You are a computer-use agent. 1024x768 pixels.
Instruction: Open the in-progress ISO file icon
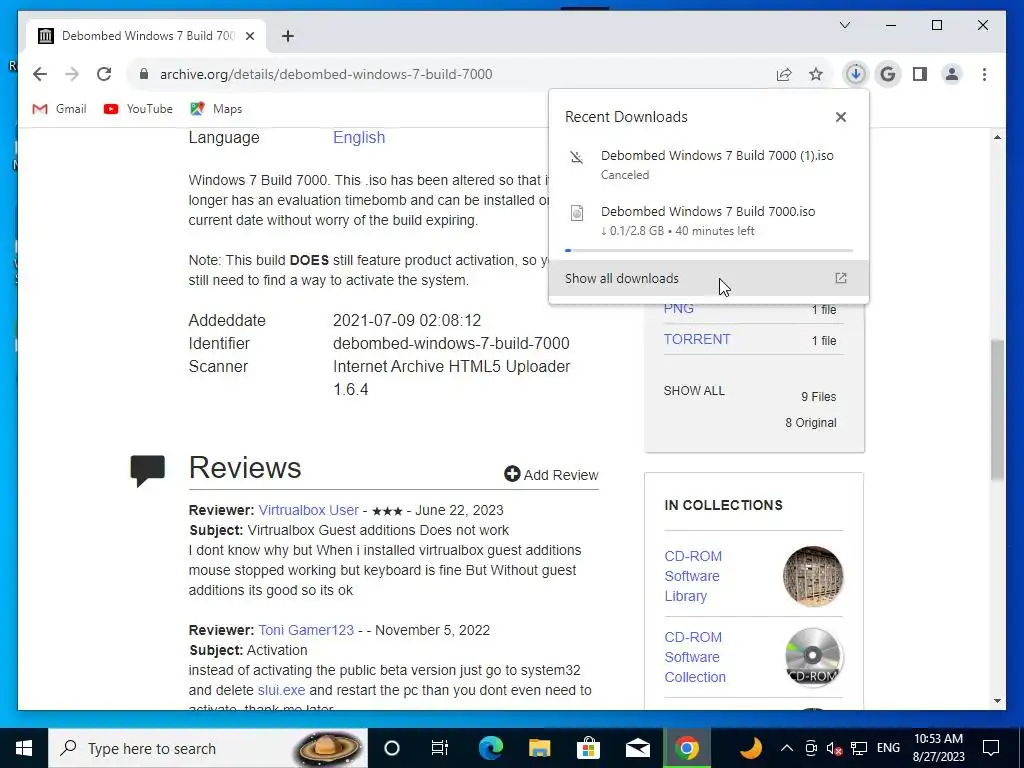577,213
